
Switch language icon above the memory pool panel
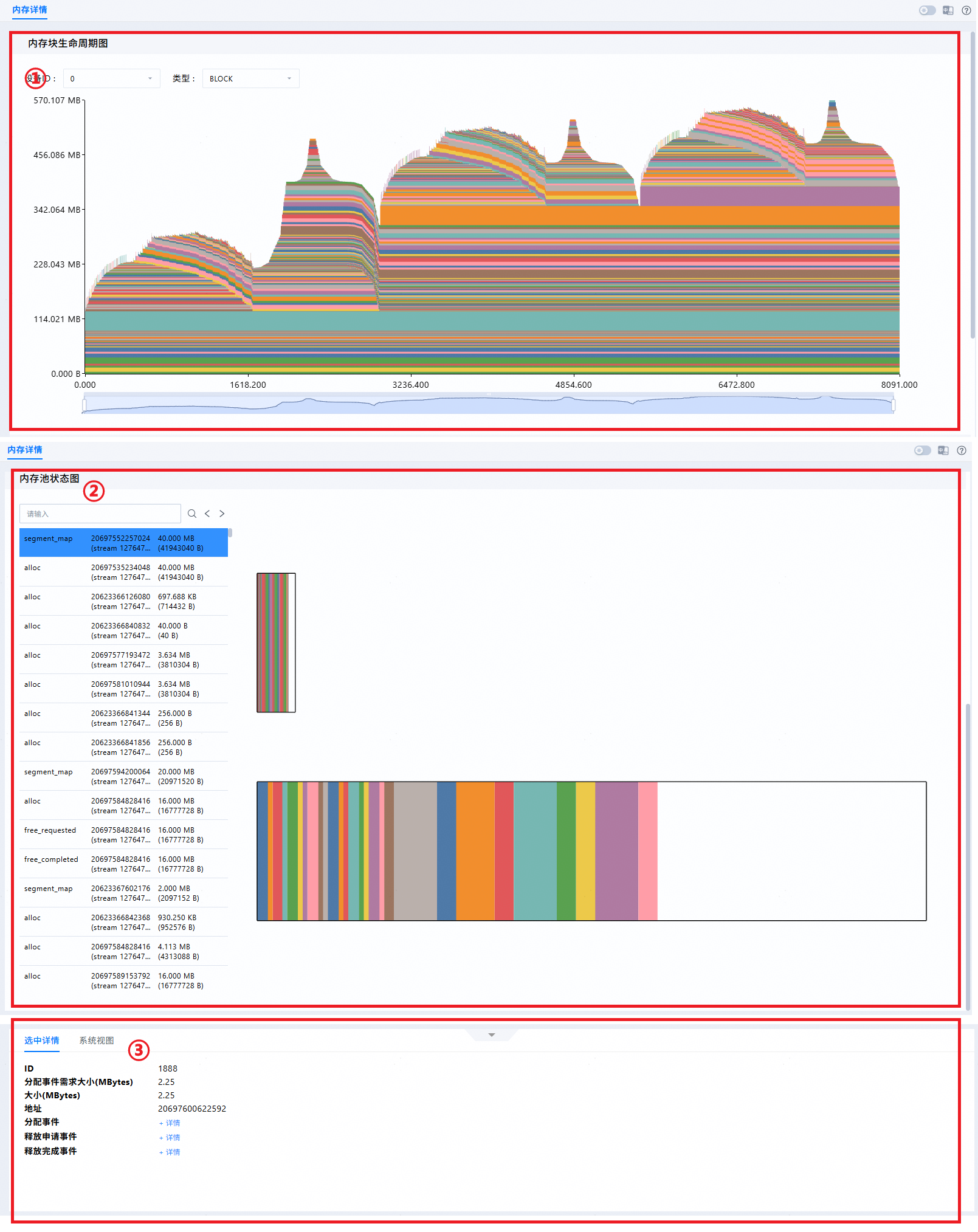943,450
